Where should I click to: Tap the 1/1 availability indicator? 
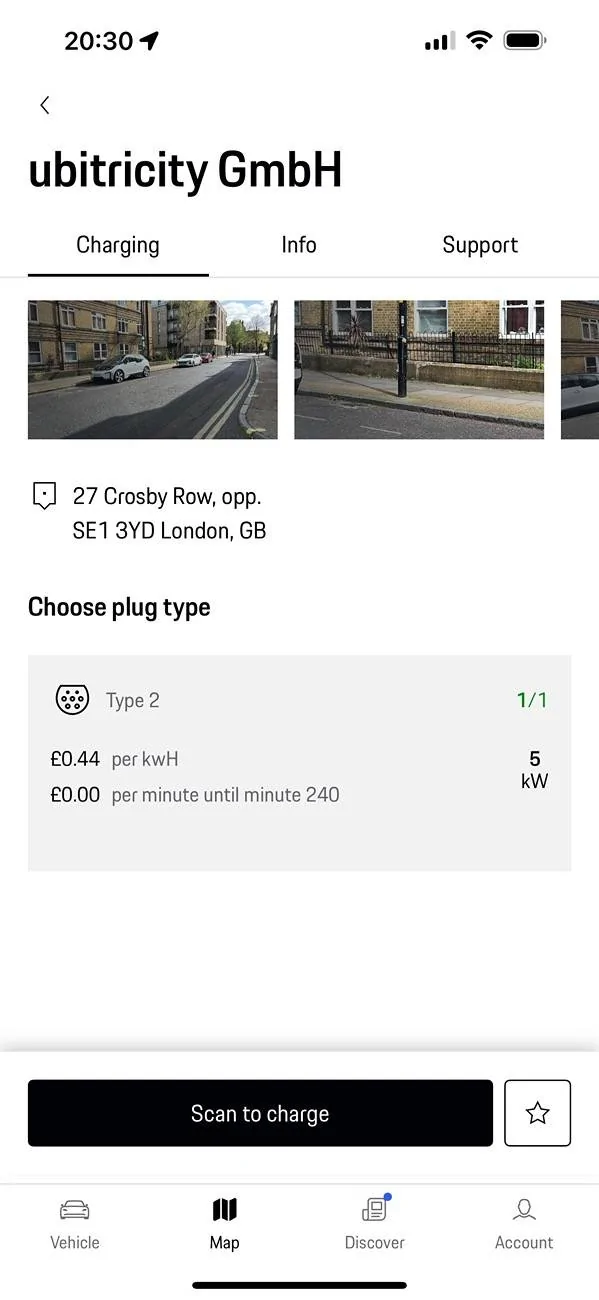(x=531, y=699)
